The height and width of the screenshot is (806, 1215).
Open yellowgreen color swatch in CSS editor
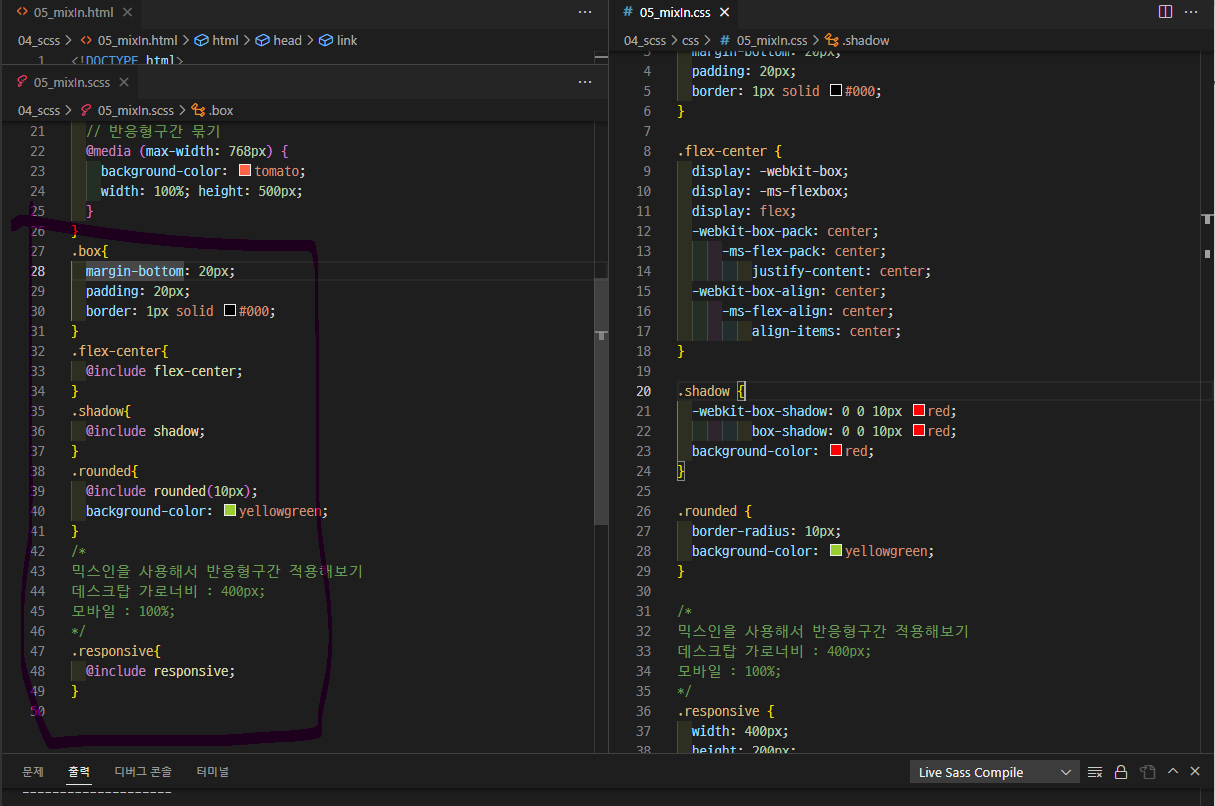coord(835,551)
